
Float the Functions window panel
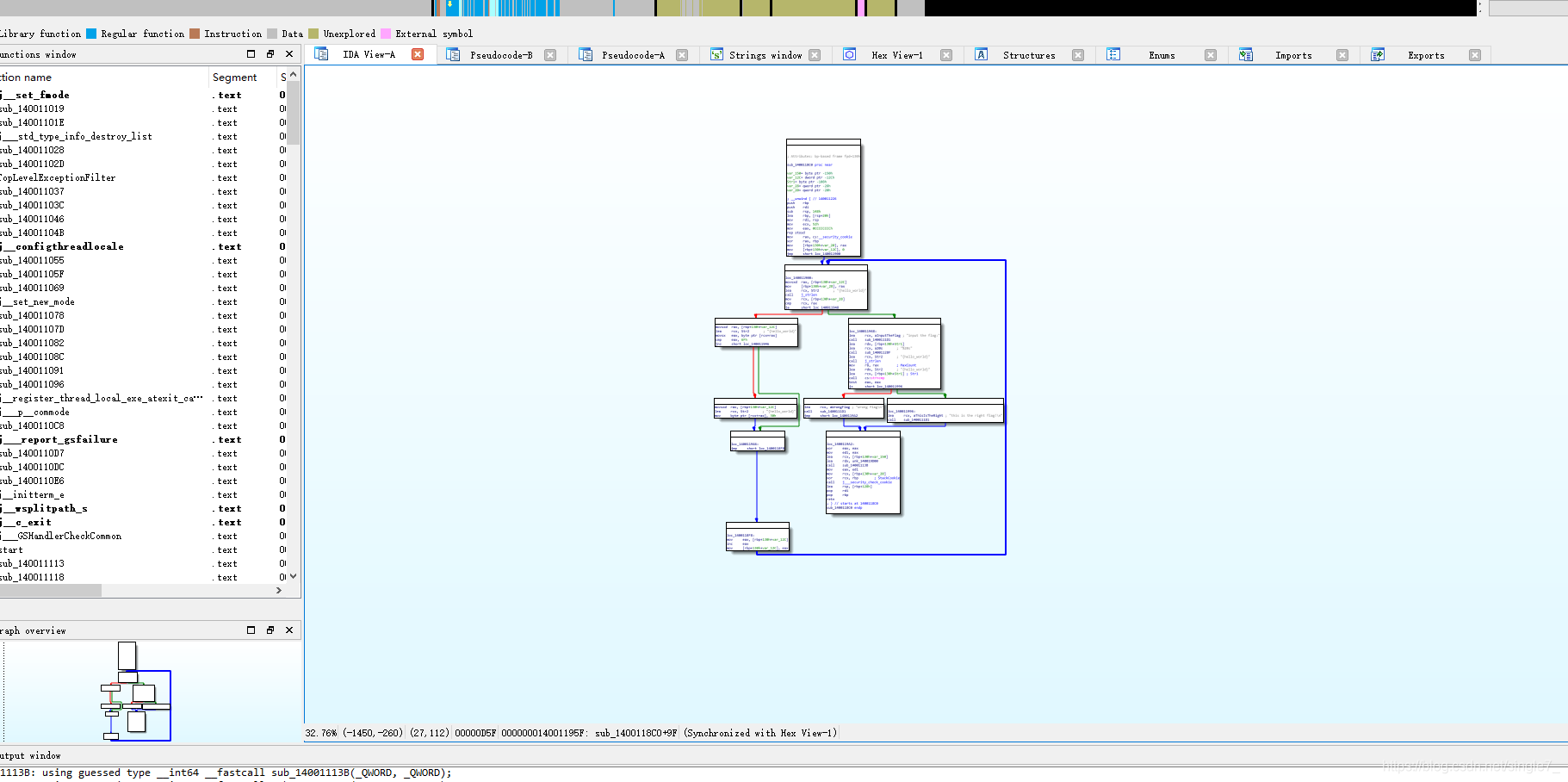[x=270, y=53]
